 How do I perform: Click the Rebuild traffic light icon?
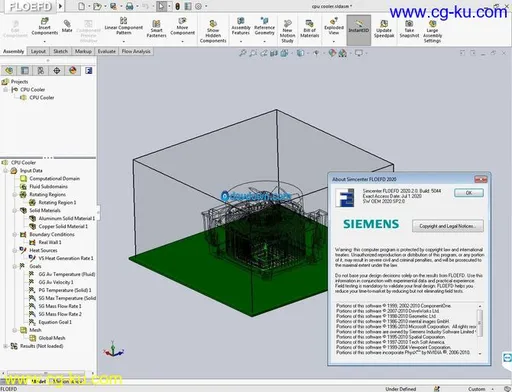click(178, 6)
